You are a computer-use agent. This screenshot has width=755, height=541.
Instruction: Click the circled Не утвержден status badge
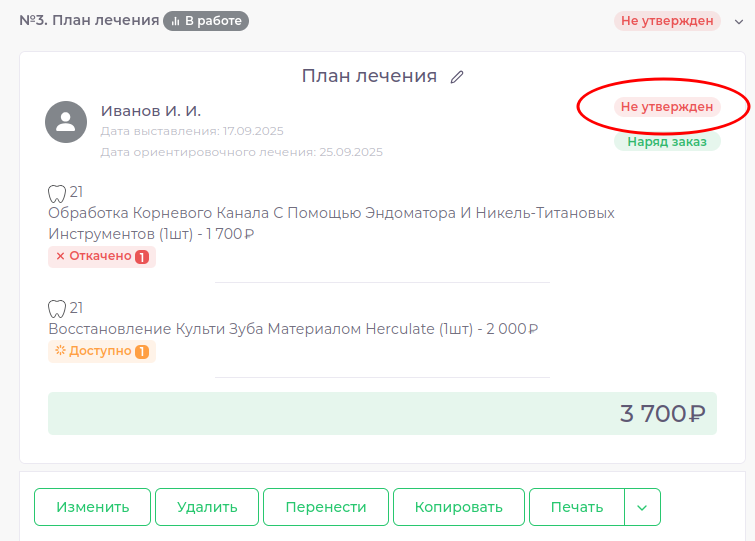point(667,107)
